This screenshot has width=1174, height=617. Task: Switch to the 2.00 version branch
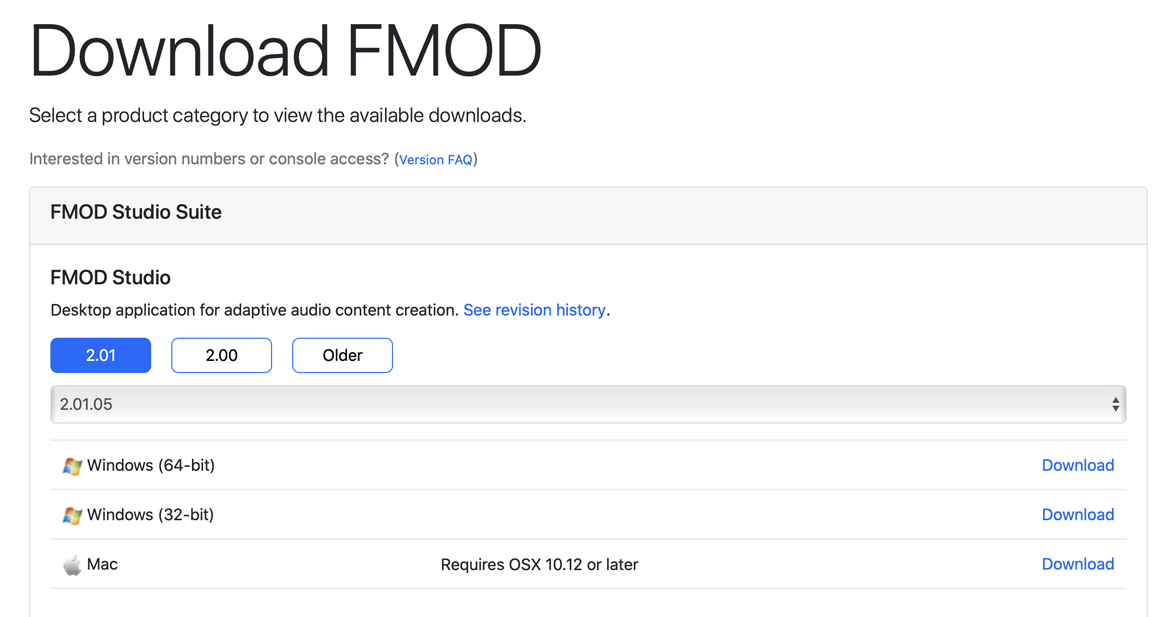(x=221, y=355)
